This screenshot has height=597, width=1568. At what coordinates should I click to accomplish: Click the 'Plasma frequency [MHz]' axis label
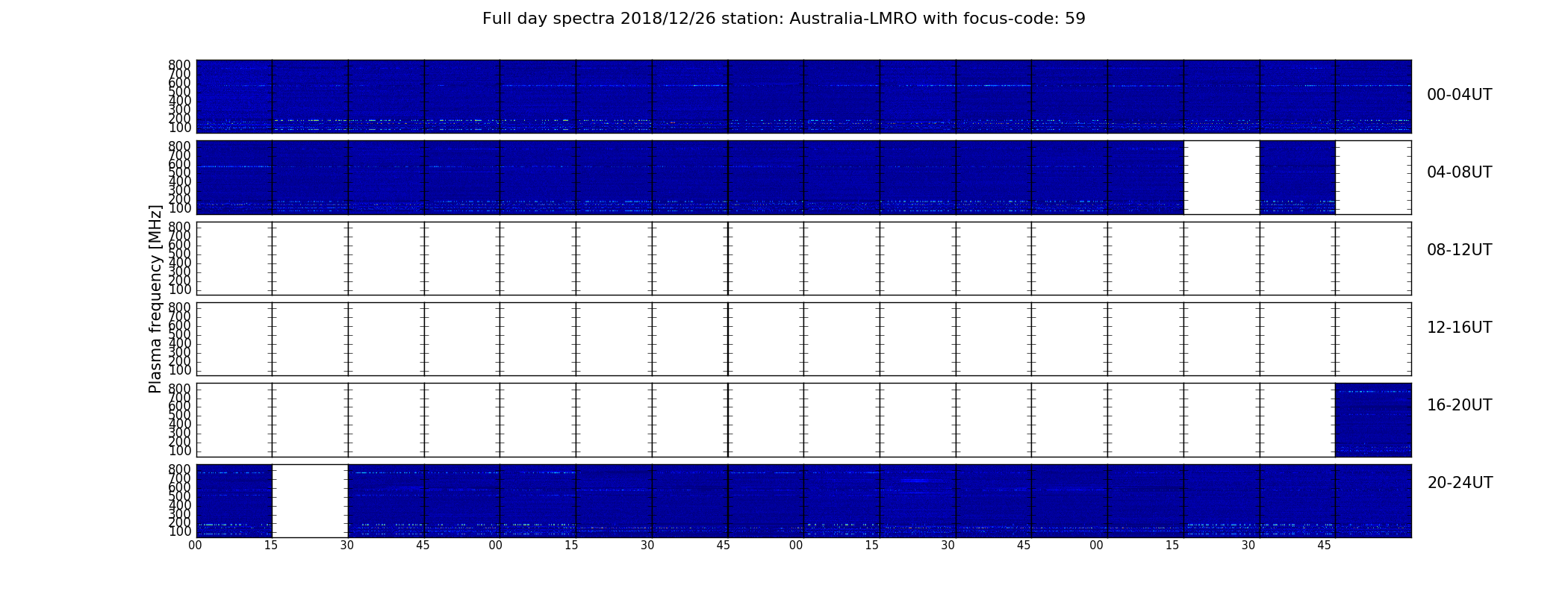(x=155, y=298)
